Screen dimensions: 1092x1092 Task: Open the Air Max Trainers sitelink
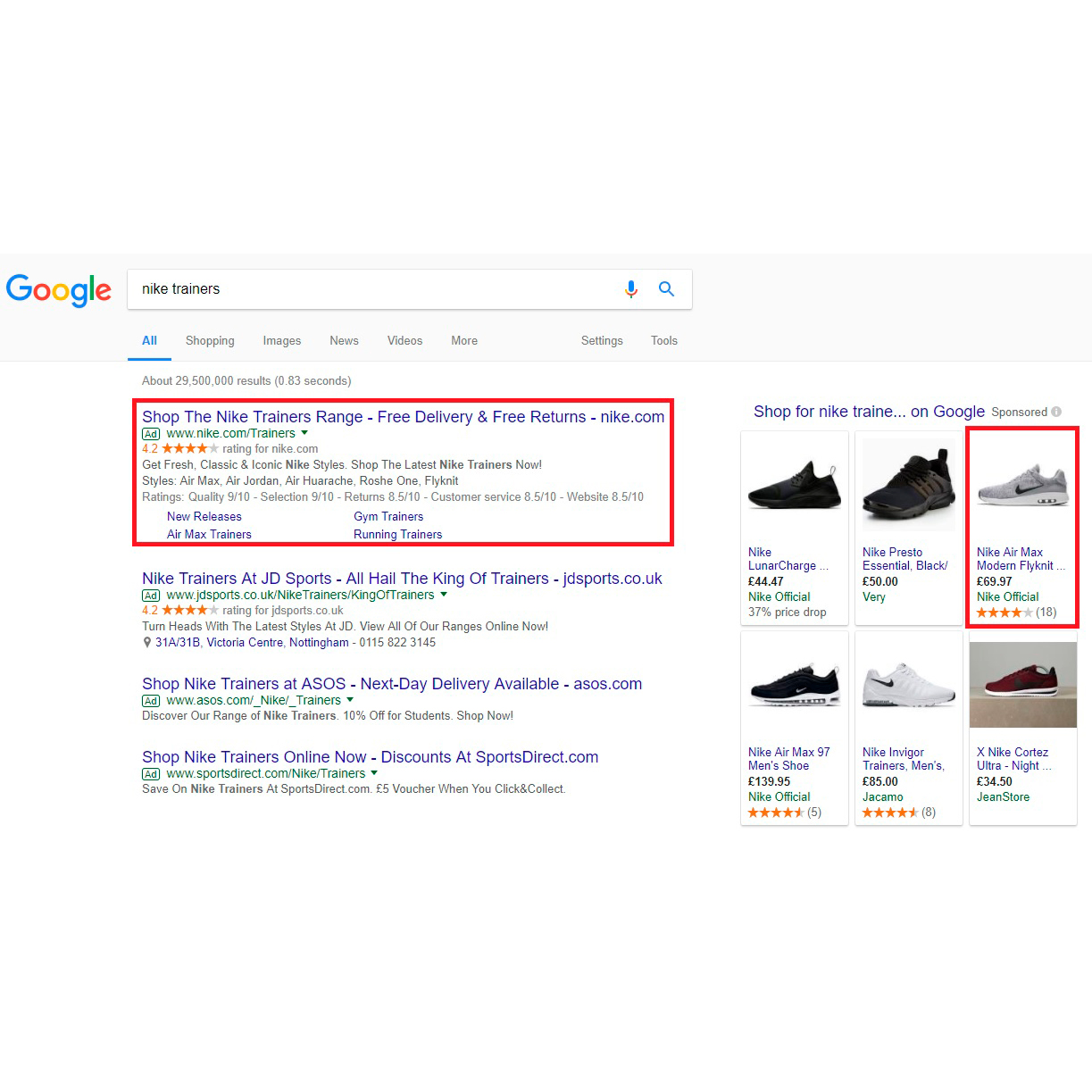(x=209, y=534)
